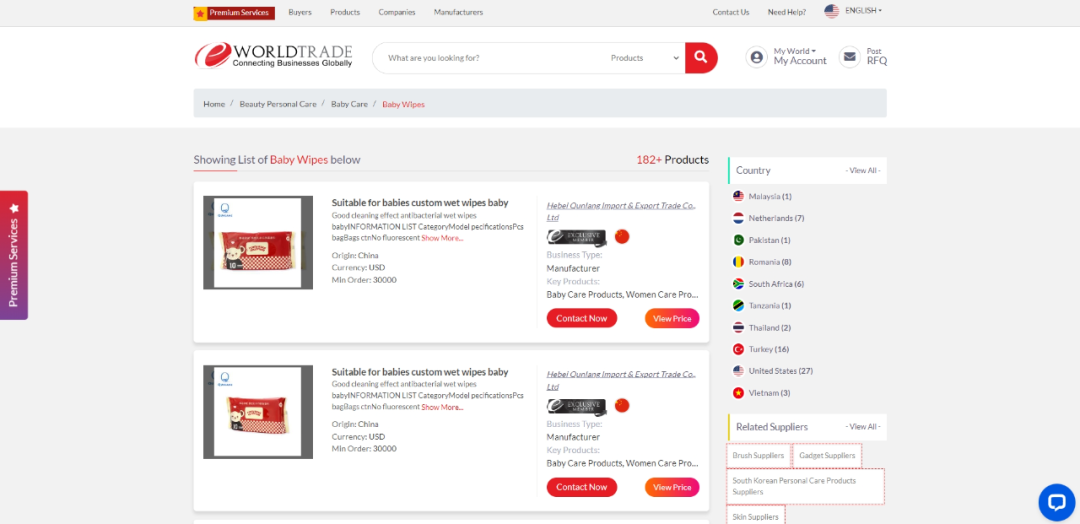Viewport: 1080px width, 524px height.
Task: Open the Premium Services side tab
Action: point(14,255)
